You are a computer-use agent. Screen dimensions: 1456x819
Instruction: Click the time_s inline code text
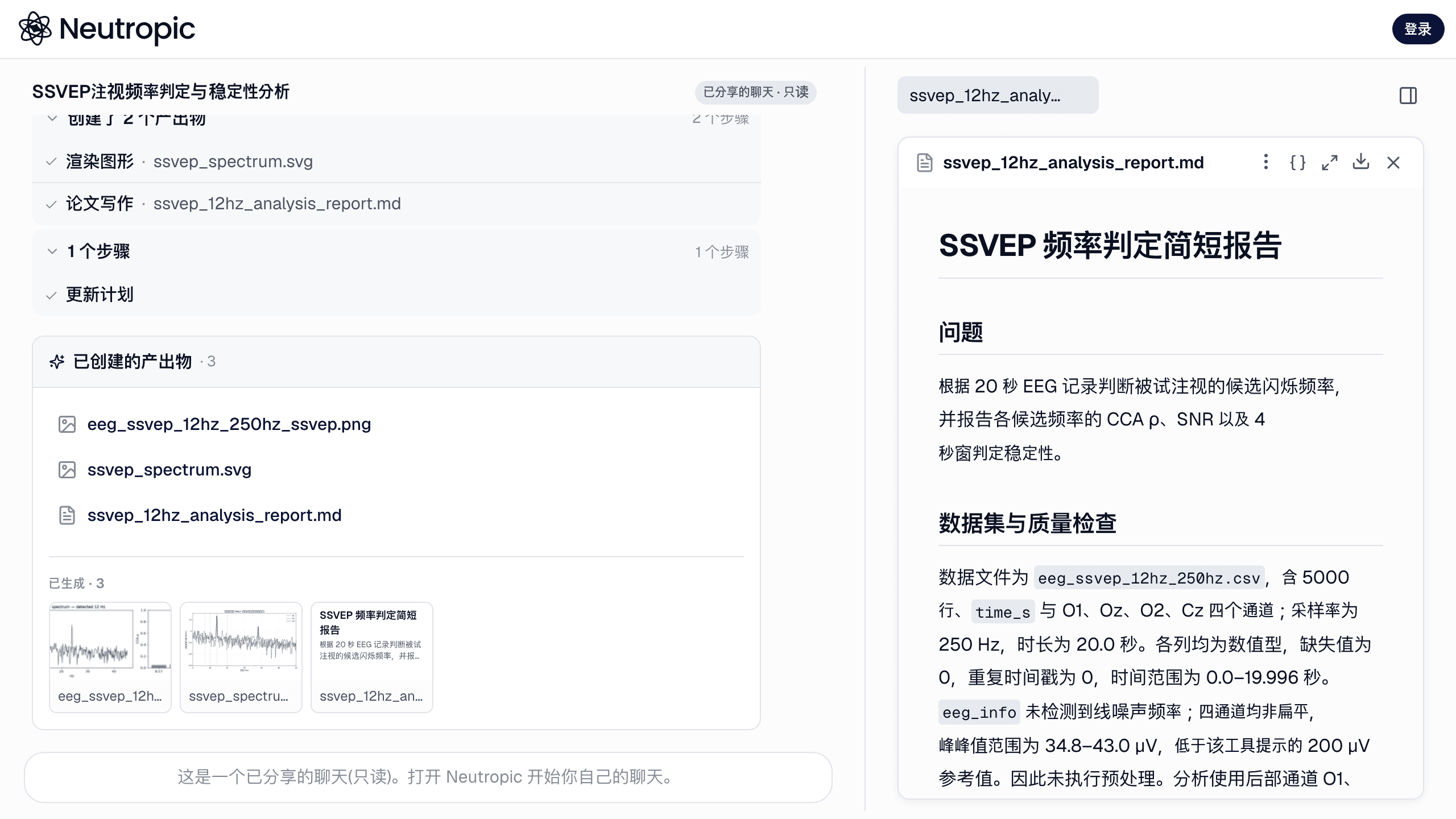1002,612
